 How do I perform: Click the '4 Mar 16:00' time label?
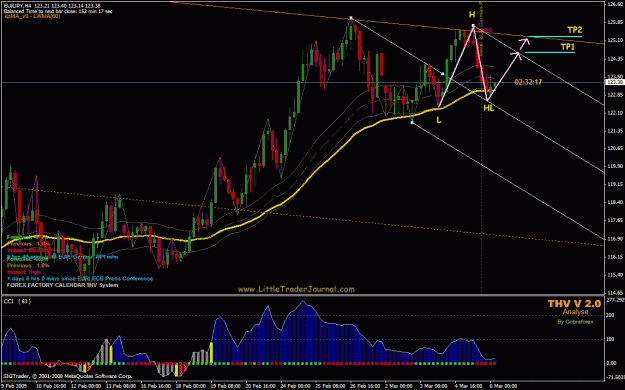[x=469, y=386]
